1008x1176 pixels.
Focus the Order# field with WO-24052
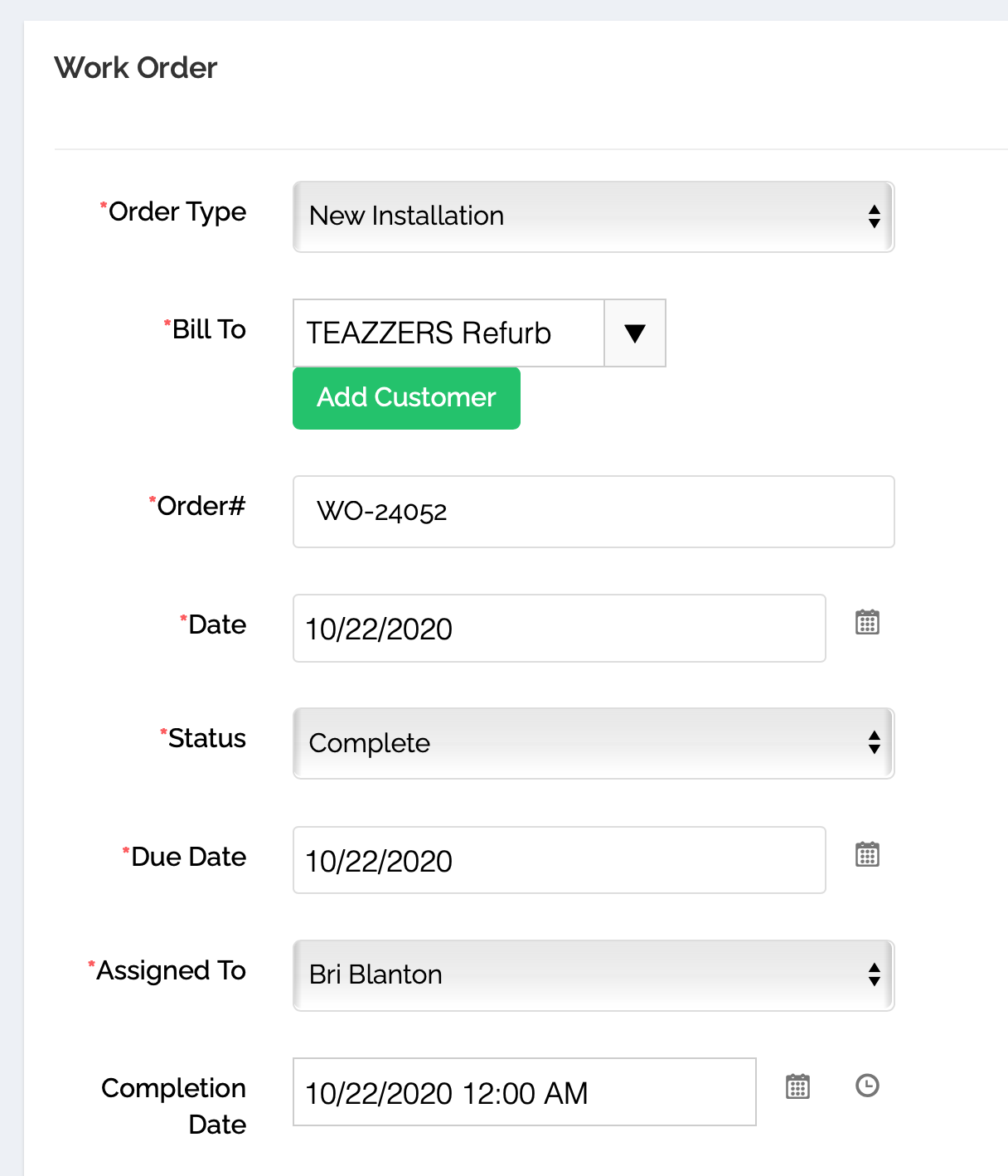(x=594, y=512)
